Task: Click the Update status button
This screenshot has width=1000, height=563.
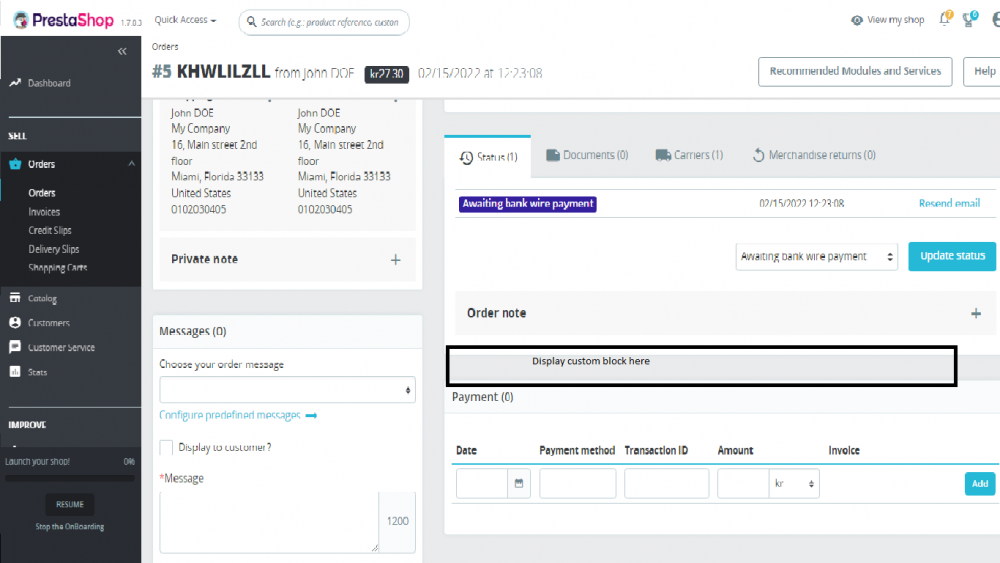Action: (x=952, y=256)
